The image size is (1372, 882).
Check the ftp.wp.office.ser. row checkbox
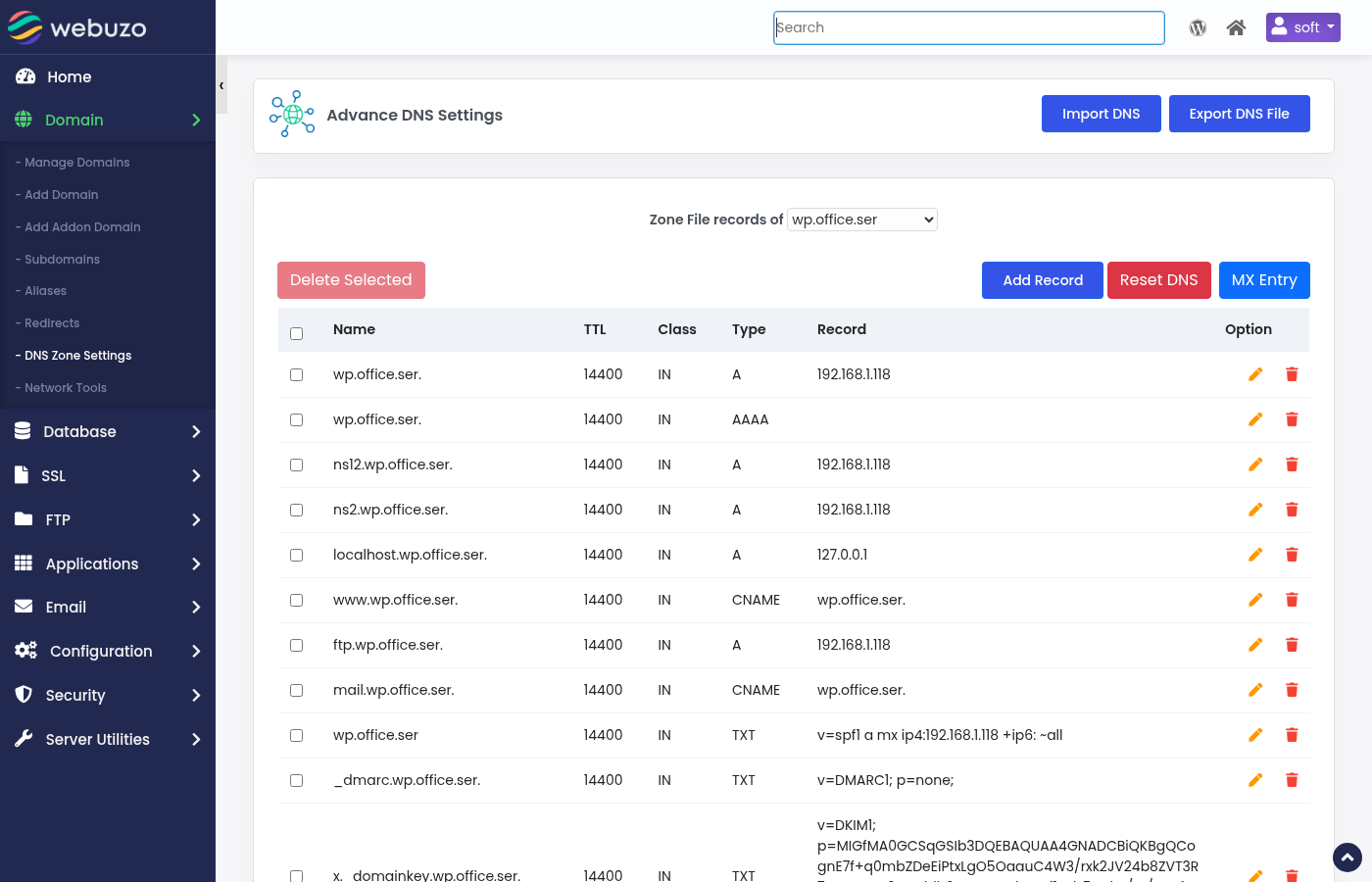click(x=297, y=645)
